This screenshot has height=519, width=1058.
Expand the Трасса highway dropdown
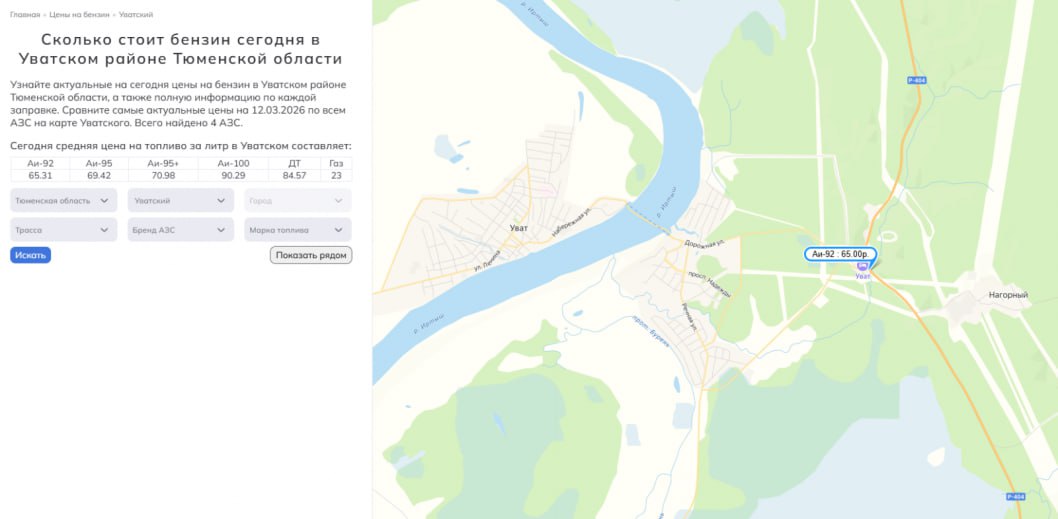tap(64, 230)
